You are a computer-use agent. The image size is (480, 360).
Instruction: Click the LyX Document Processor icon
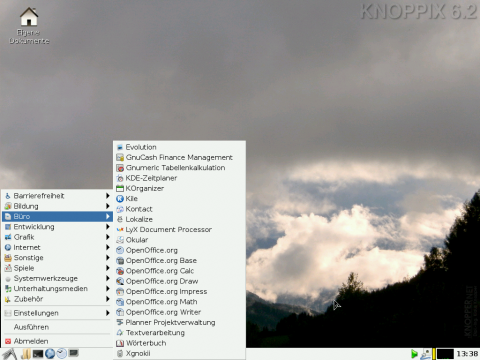click(120, 230)
